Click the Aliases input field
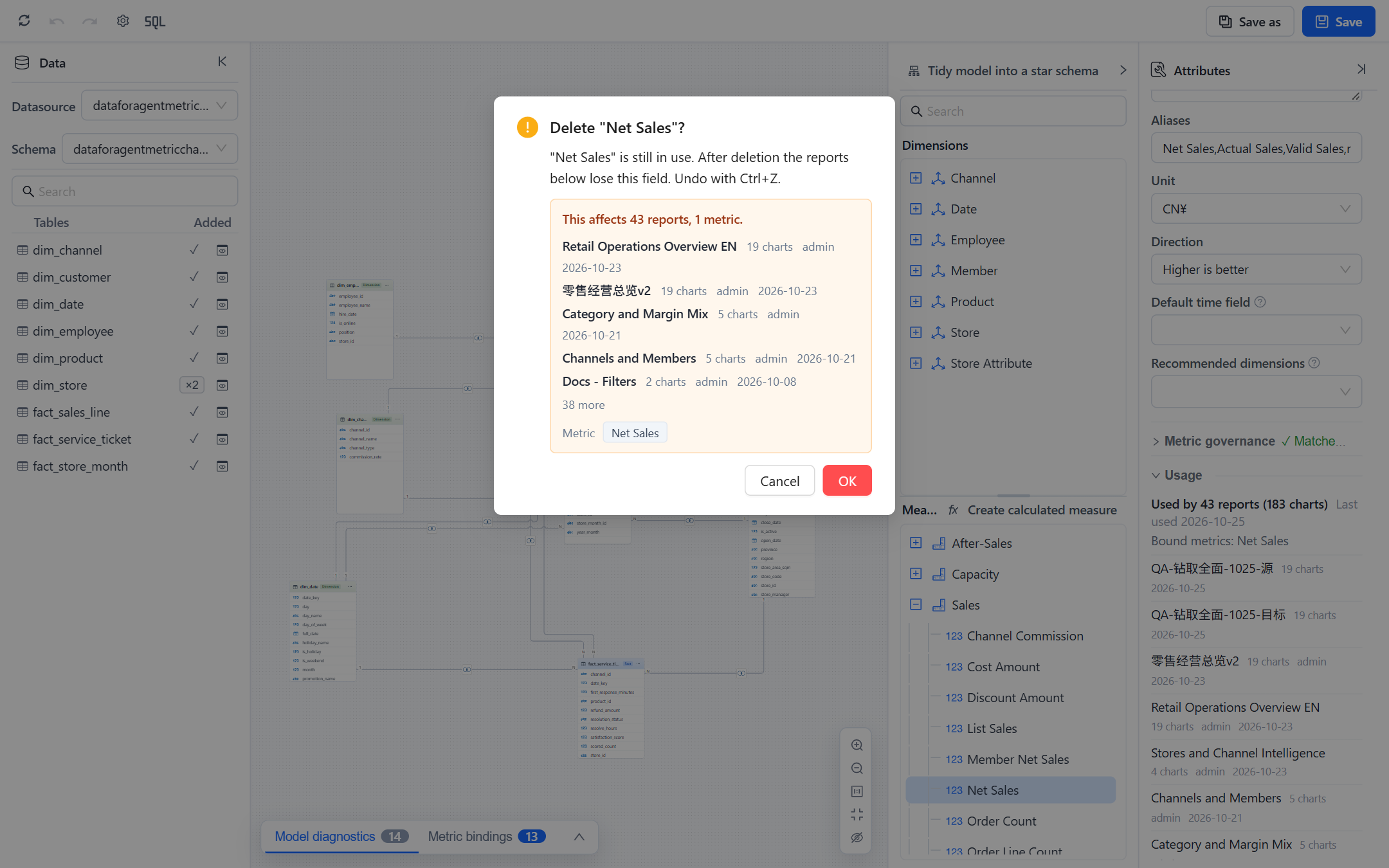The width and height of the screenshot is (1389, 868). [1256, 149]
